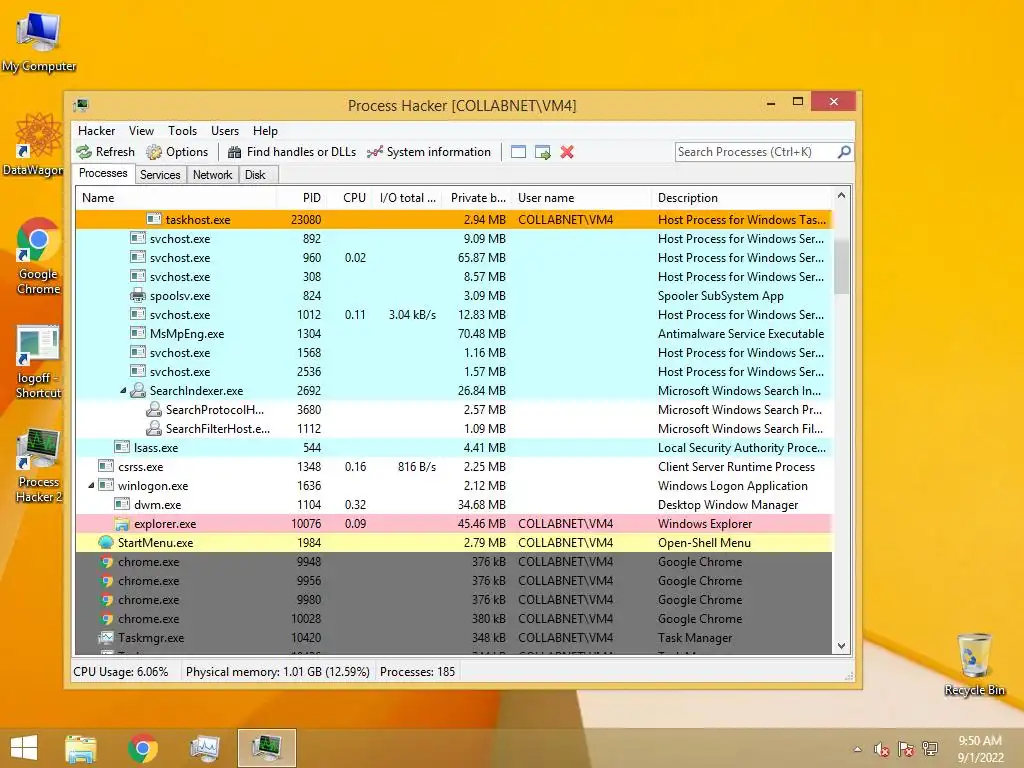Viewport: 1024px width, 768px height.
Task: Click the SearchIndexer.exe icon
Action: pyautogui.click(x=138, y=391)
